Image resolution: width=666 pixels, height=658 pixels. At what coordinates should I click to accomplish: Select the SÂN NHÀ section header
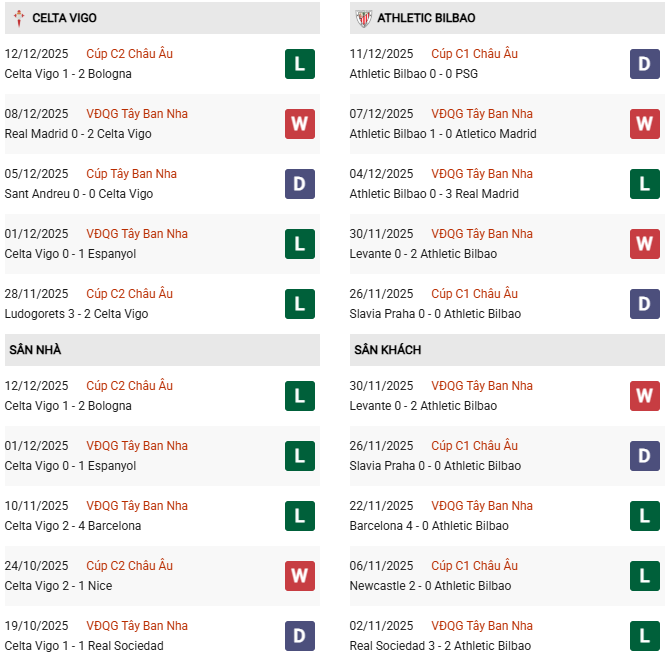(x=35, y=350)
